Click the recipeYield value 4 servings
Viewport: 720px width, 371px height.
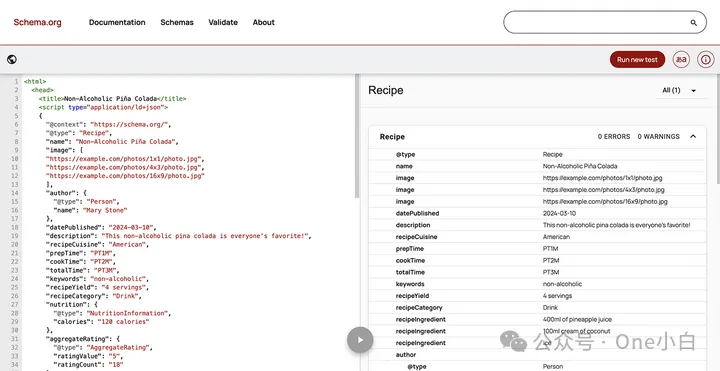coord(557,296)
